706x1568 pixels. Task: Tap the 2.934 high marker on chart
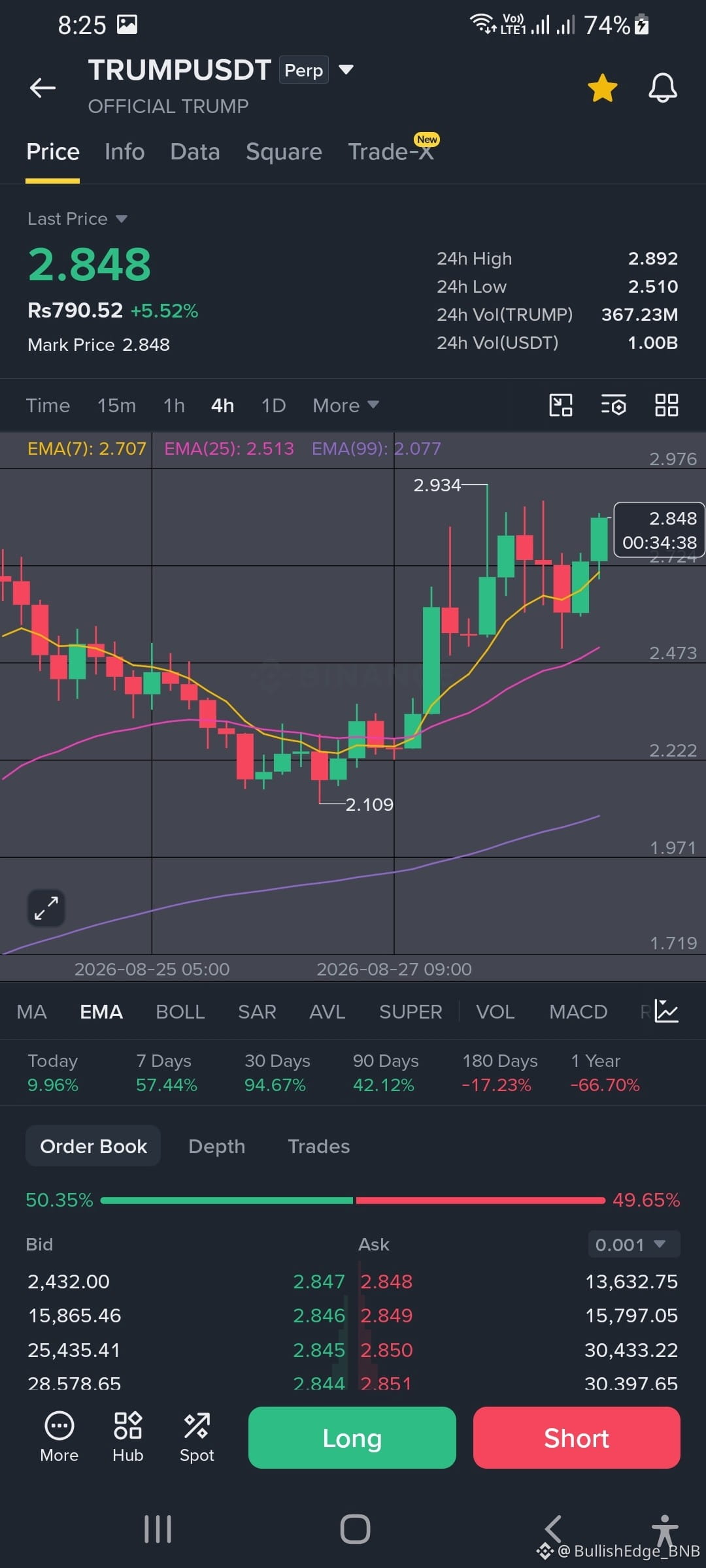tap(437, 485)
